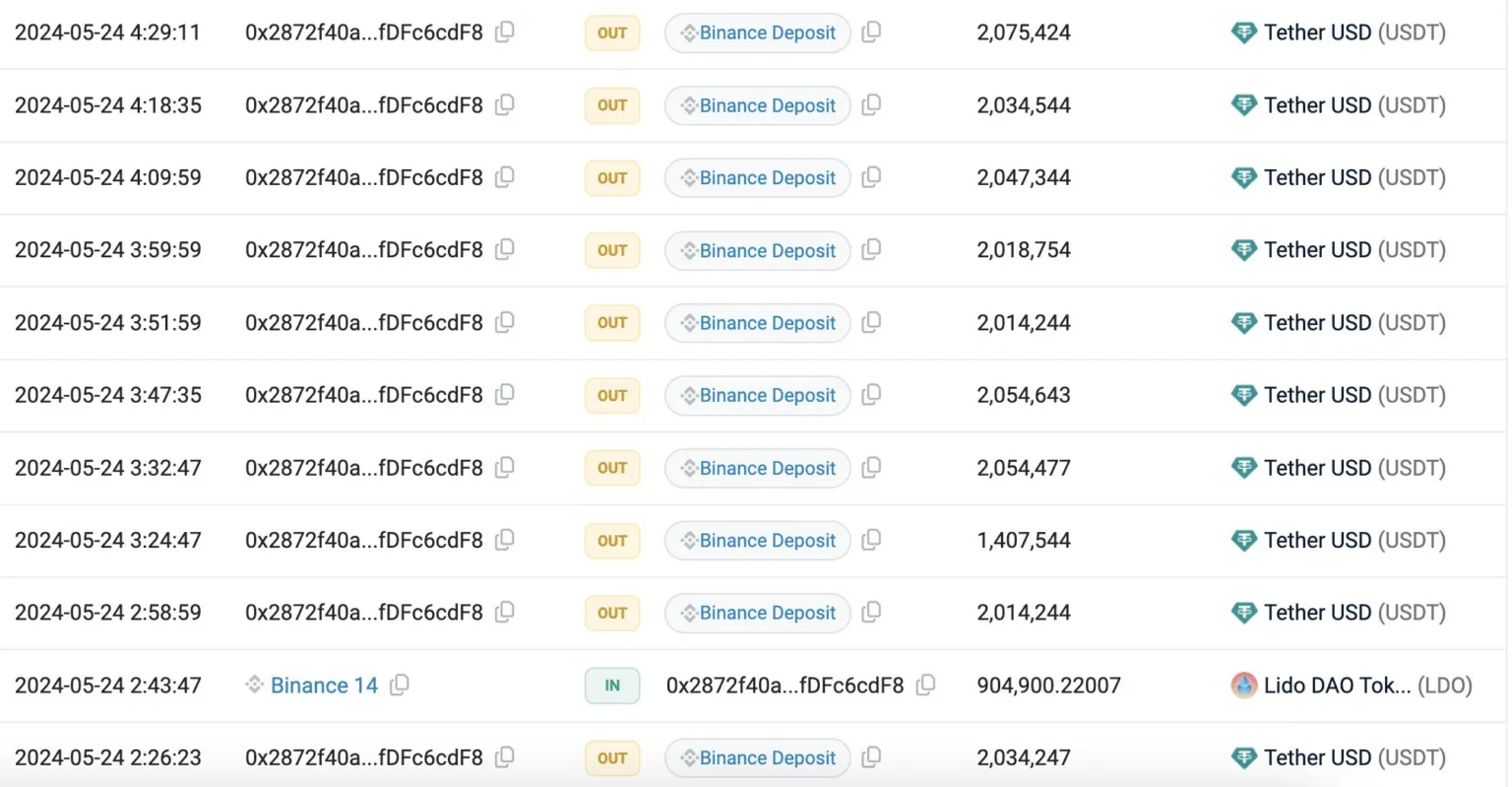Select the amount 1,407,544

tap(1024, 541)
